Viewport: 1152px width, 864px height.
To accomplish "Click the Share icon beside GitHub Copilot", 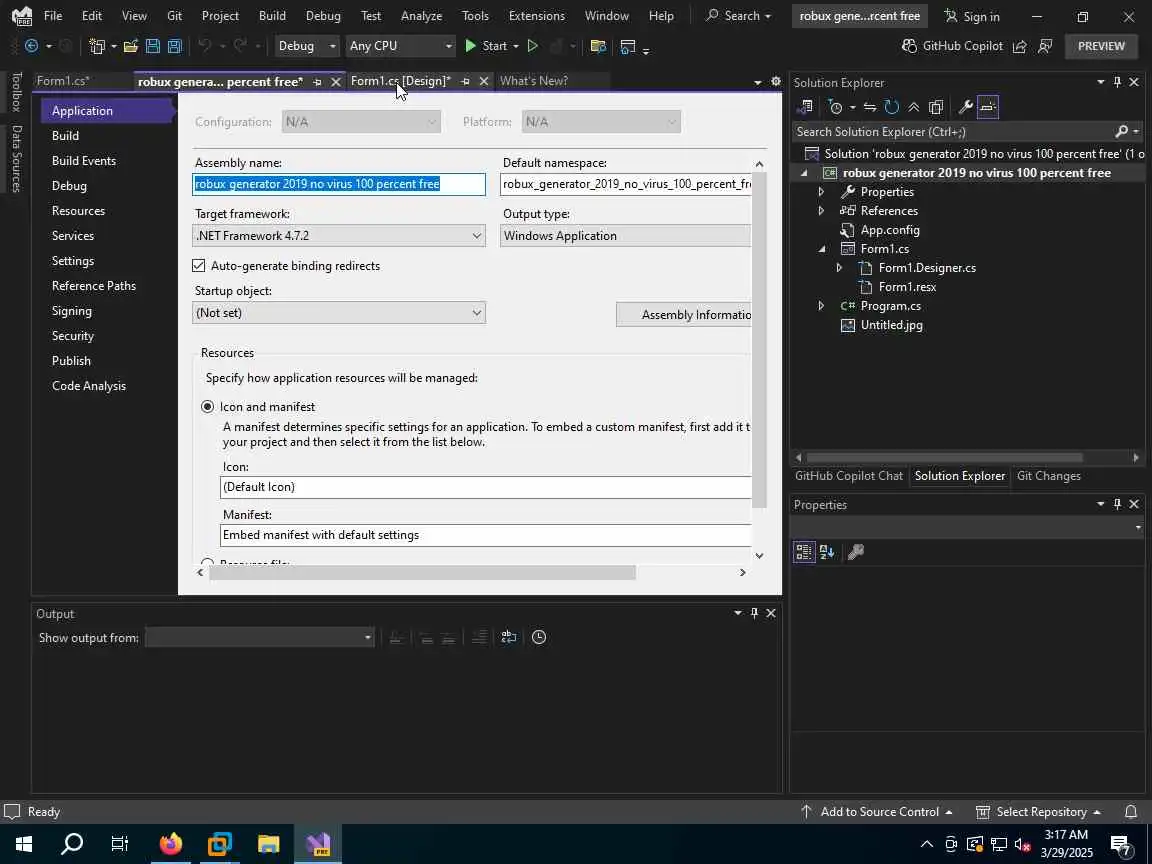I will 1020,46.
